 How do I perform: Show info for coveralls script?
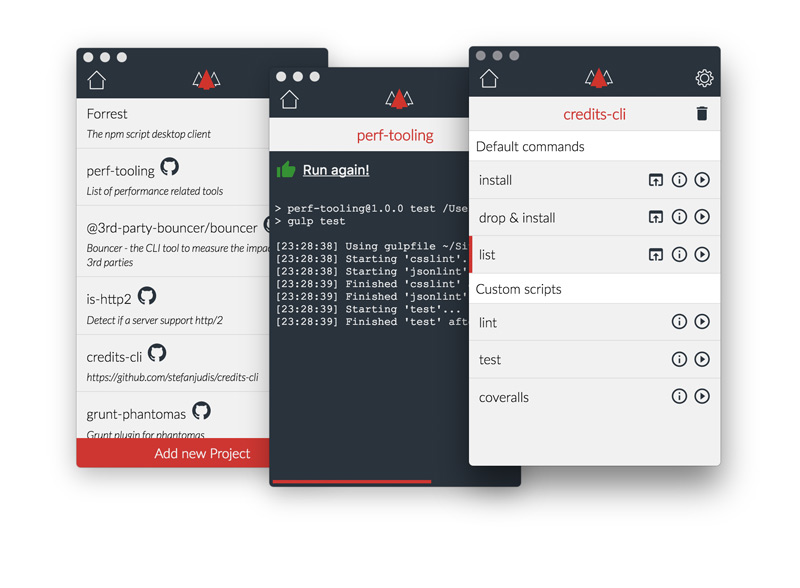679,396
